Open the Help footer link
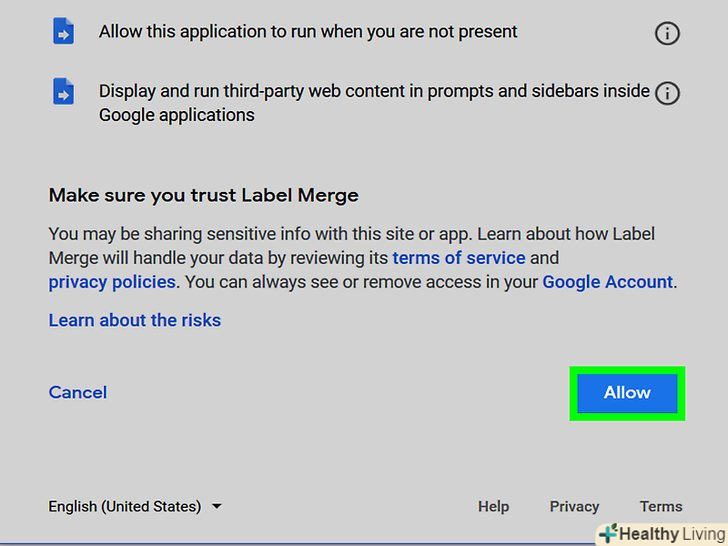The image size is (728, 546). [x=493, y=506]
